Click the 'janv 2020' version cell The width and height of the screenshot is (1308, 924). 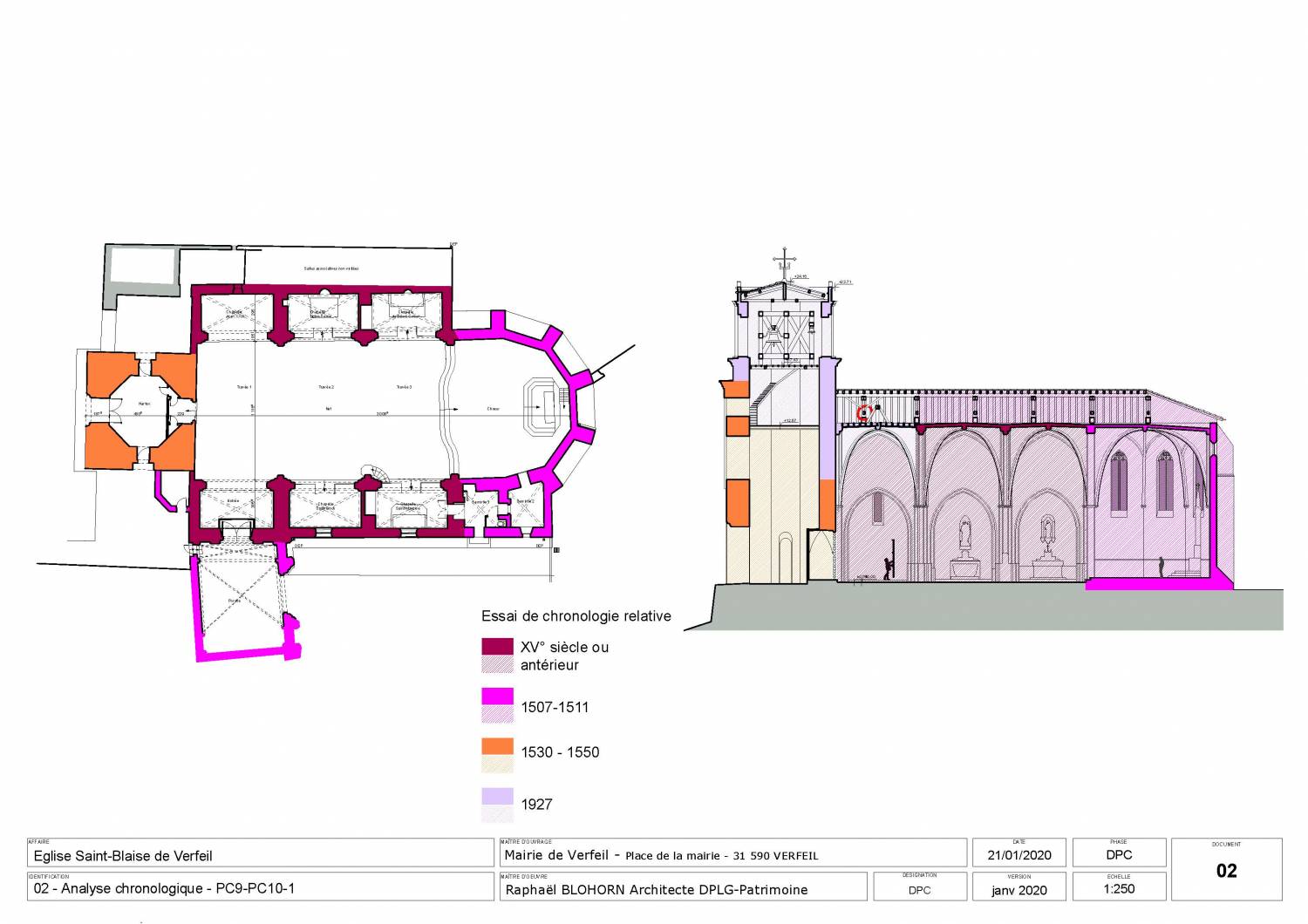point(1018,889)
